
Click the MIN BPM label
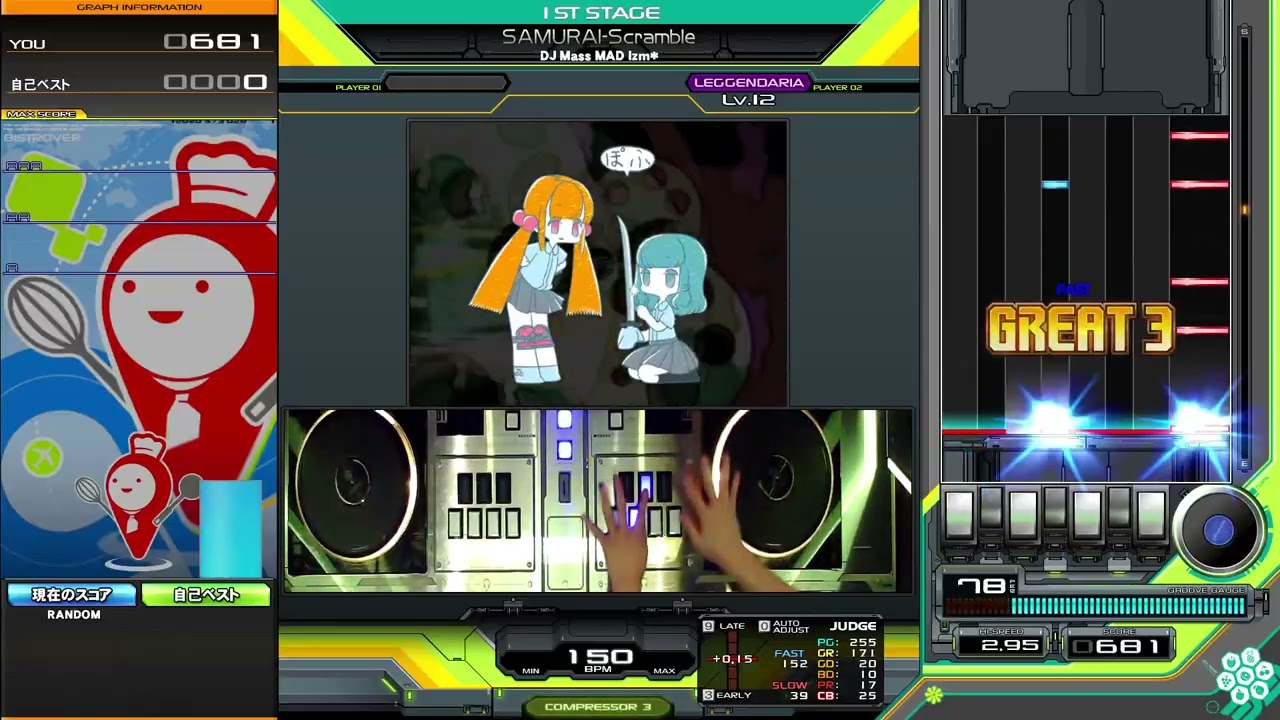(x=530, y=671)
